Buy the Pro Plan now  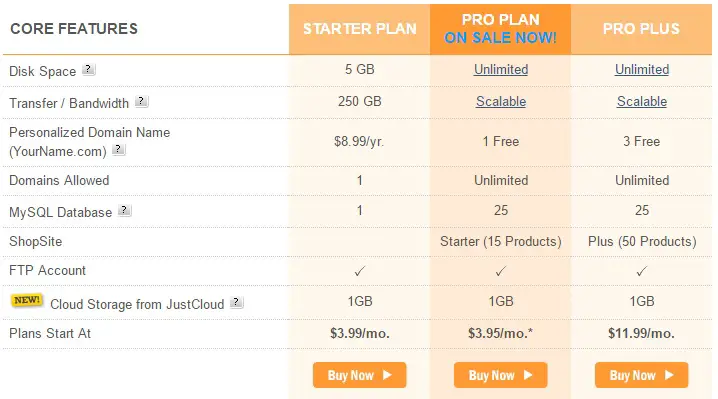point(500,375)
